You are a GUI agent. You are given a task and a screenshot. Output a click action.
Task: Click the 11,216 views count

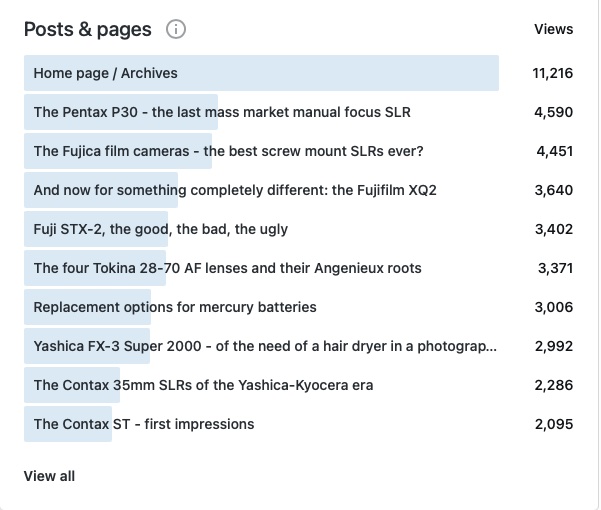tap(553, 73)
